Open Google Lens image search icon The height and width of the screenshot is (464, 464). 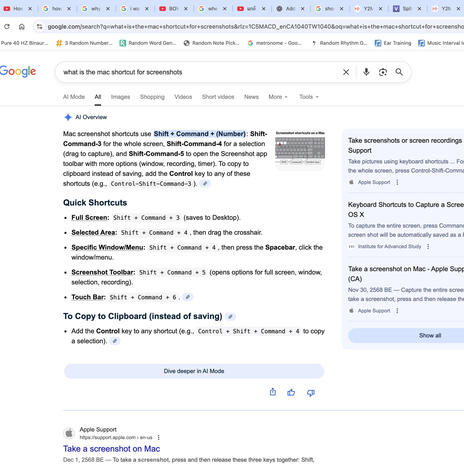[x=383, y=72]
